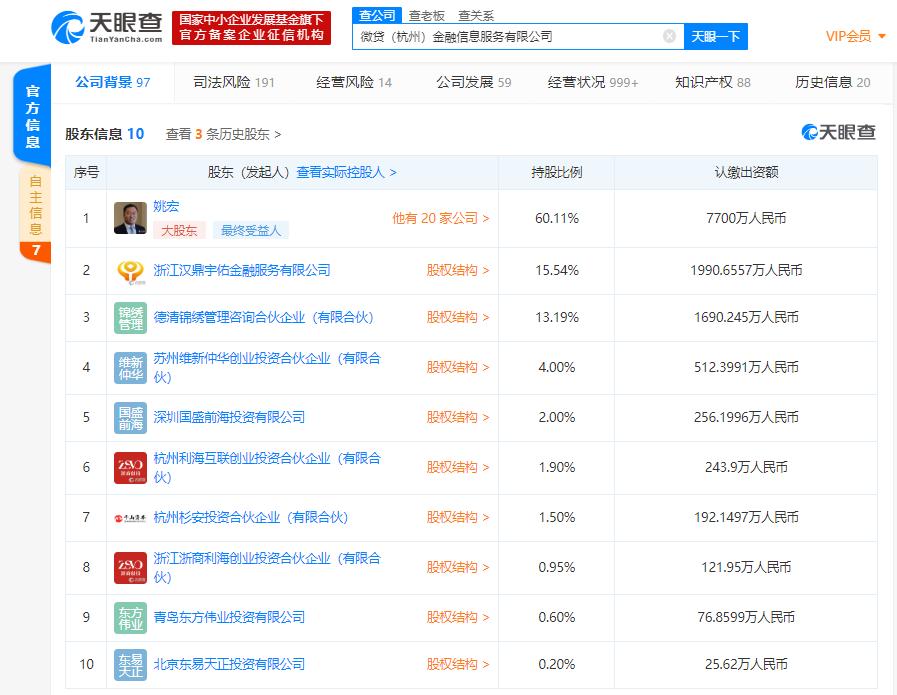Clear the search box with the X icon
The width and height of the screenshot is (897, 695).
click(x=669, y=37)
